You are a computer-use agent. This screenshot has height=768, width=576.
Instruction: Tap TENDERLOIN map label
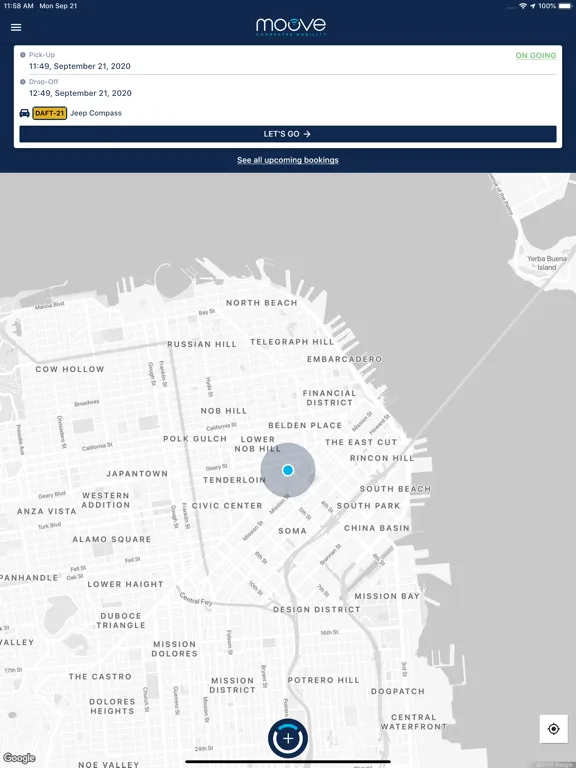(235, 480)
